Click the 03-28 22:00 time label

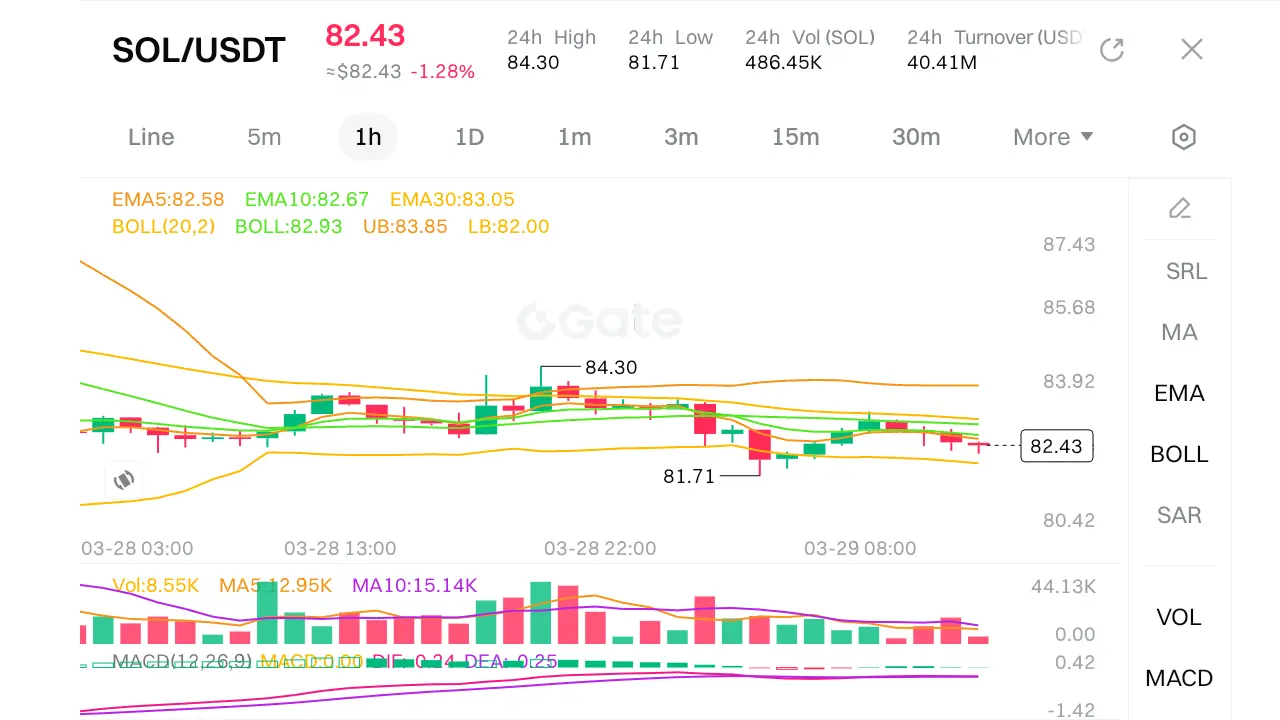[x=600, y=548]
